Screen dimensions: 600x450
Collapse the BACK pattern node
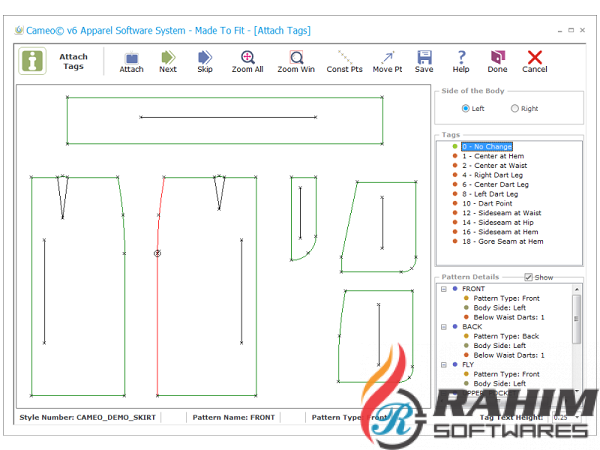pyautogui.click(x=444, y=327)
